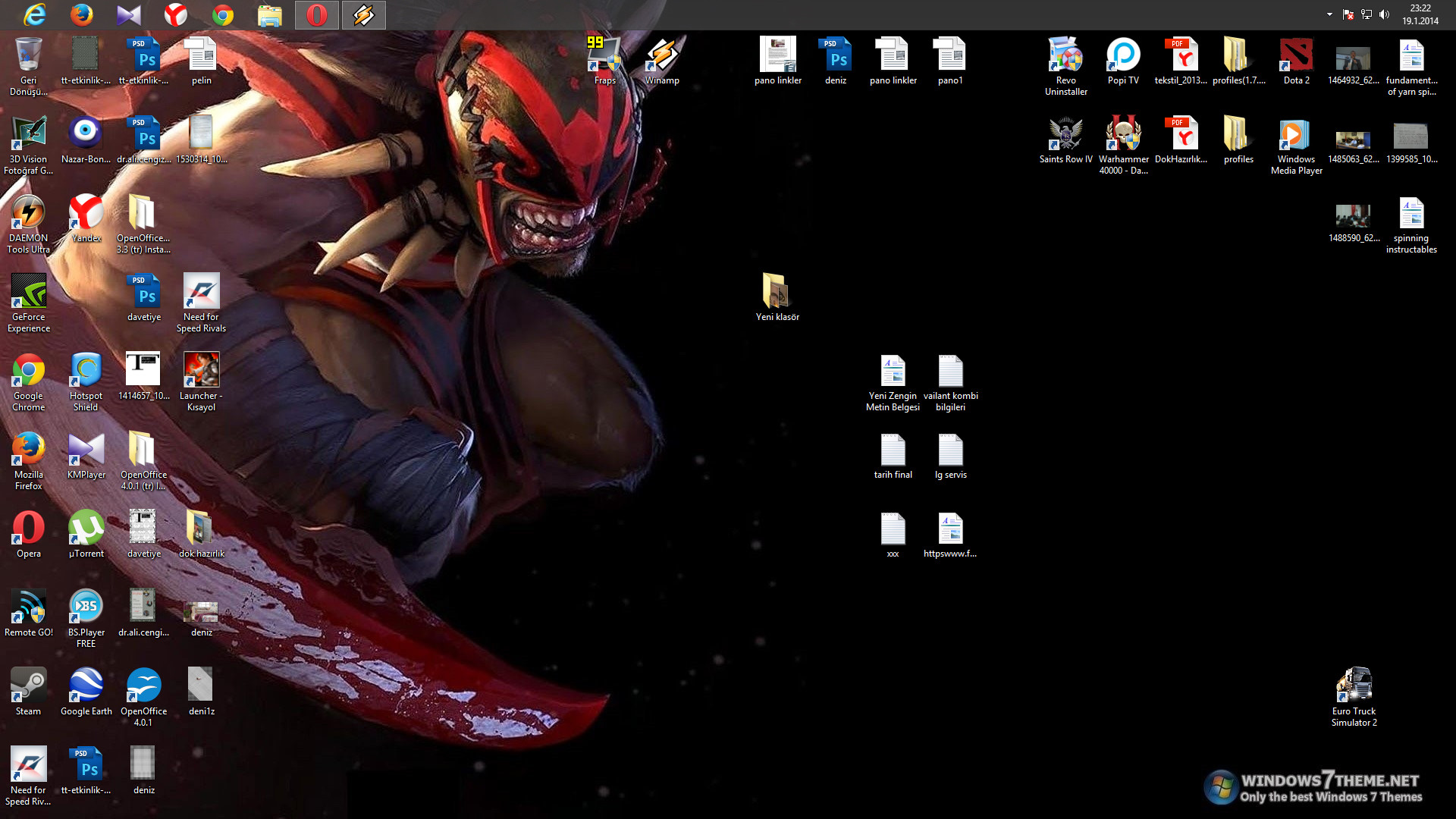
Task: Open OpenOffice 4.0.1 shortcut
Action: click(143, 698)
